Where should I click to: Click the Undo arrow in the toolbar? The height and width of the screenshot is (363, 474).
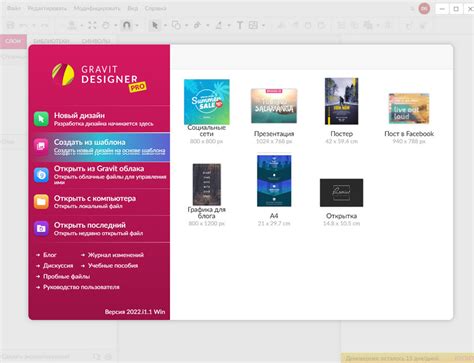tap(23, 25)
